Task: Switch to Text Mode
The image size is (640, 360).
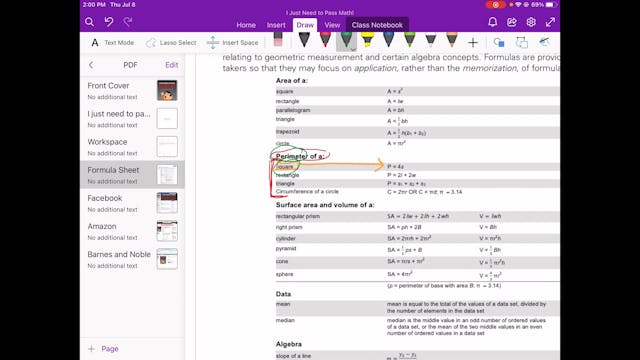Action: pyautogui.click(x=113, y=42)
